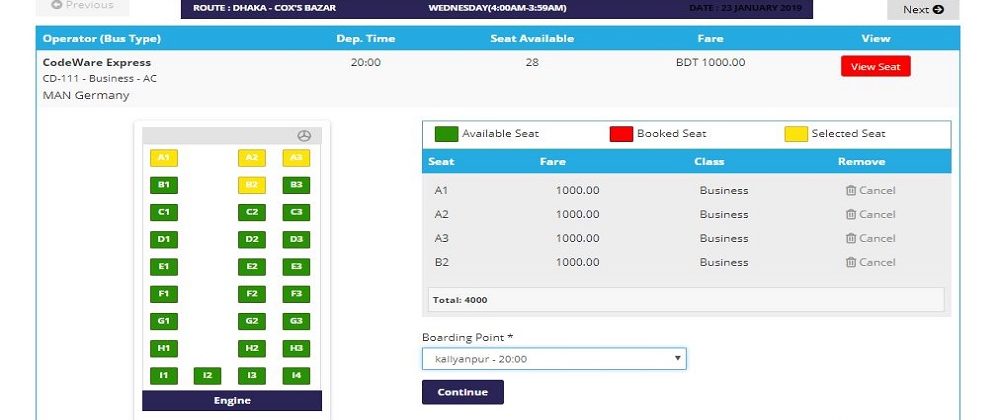This screenshot has height=420, width=998.
Task: Select available seat H2
Action: pos(252,349)
